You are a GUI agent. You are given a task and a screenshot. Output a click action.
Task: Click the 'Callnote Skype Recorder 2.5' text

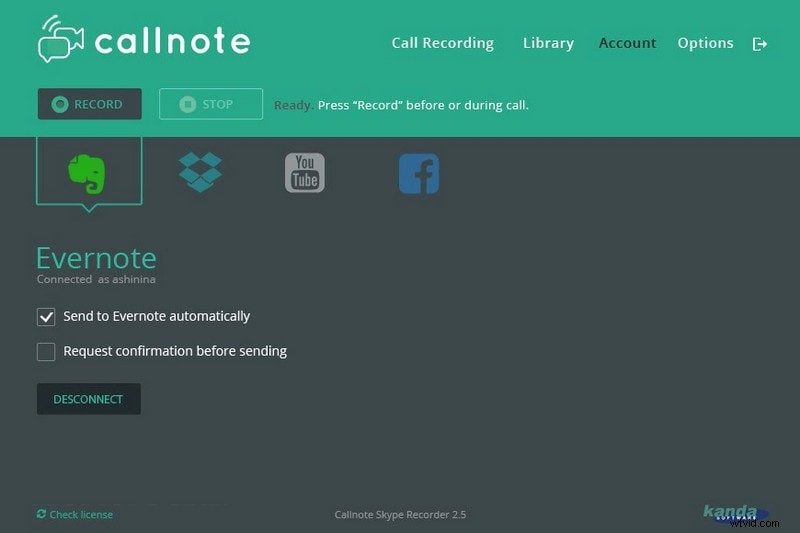[400, 515]
